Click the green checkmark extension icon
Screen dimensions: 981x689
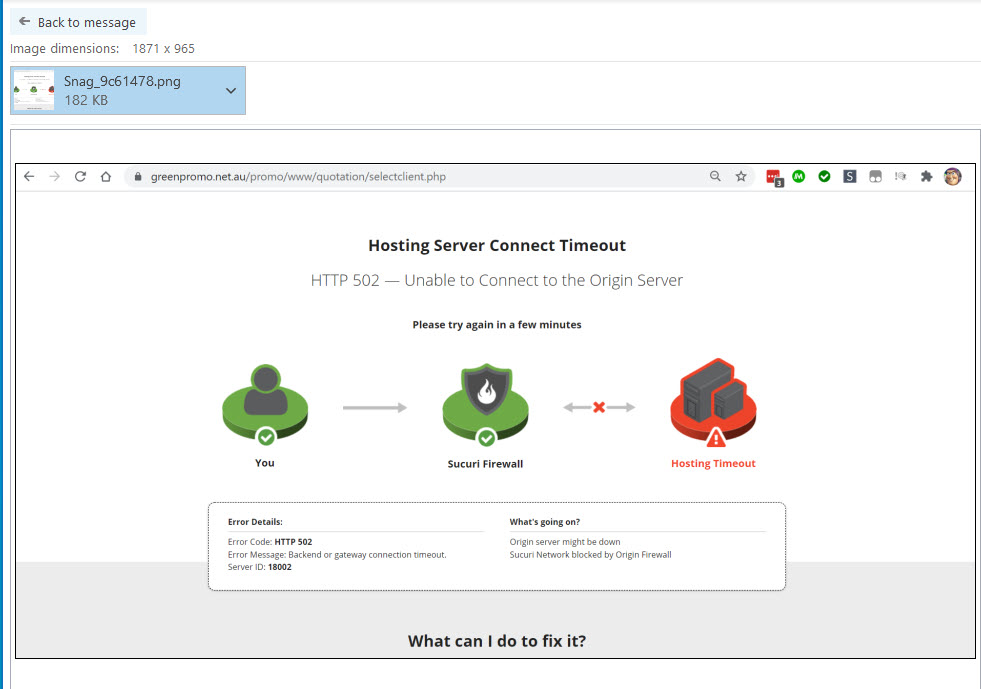click(824, 177)
